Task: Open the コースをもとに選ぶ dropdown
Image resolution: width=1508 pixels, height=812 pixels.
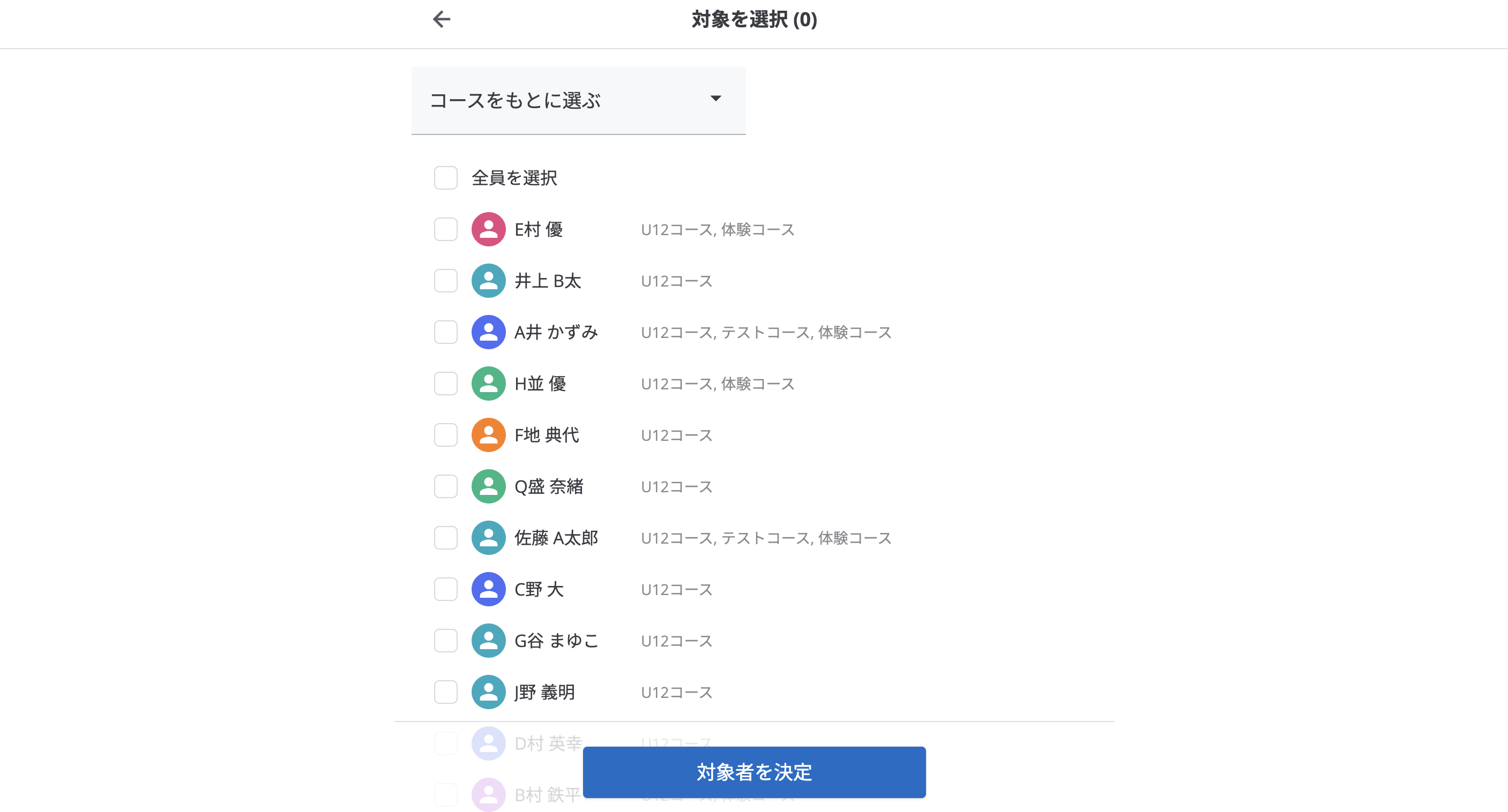Action: coord(578,100)
